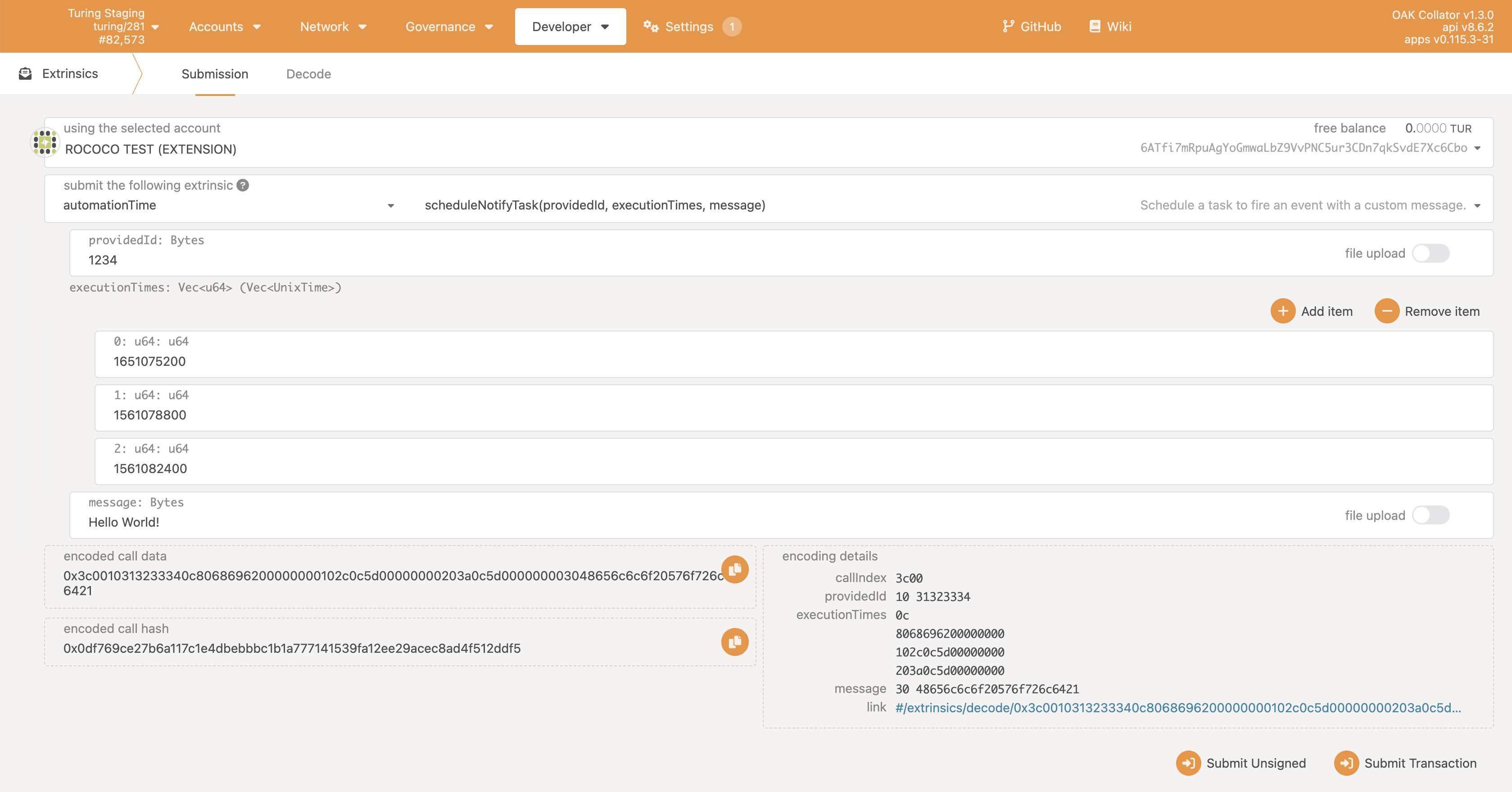1512x792 pixels.
Task: Expand the Developer menu
Action: pyautogui.click(x=570, y=27)
